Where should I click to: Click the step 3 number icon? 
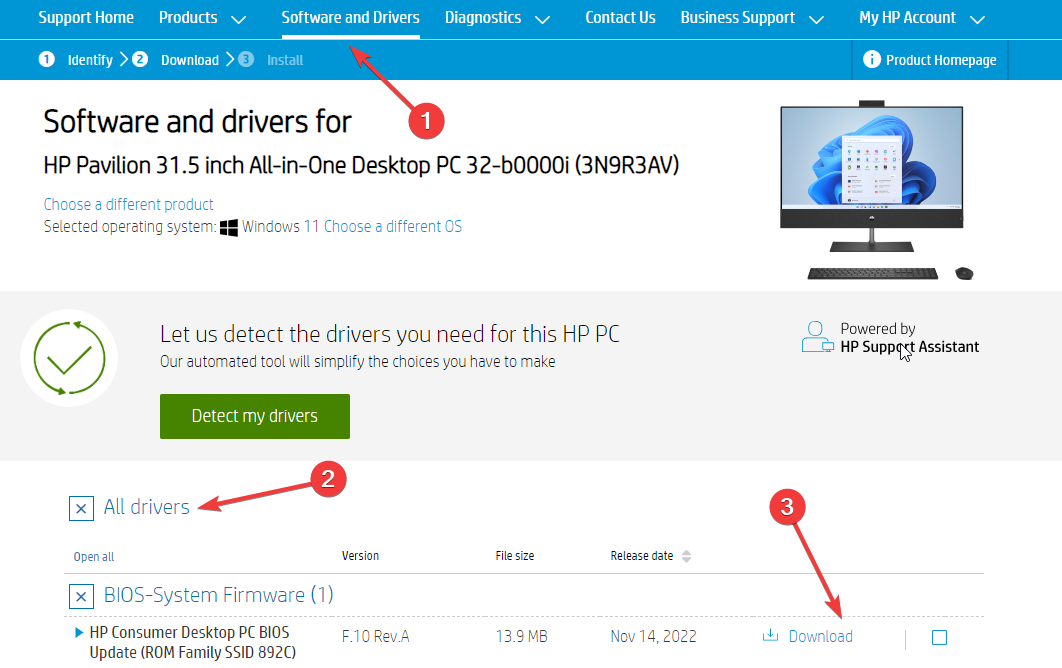246,60
